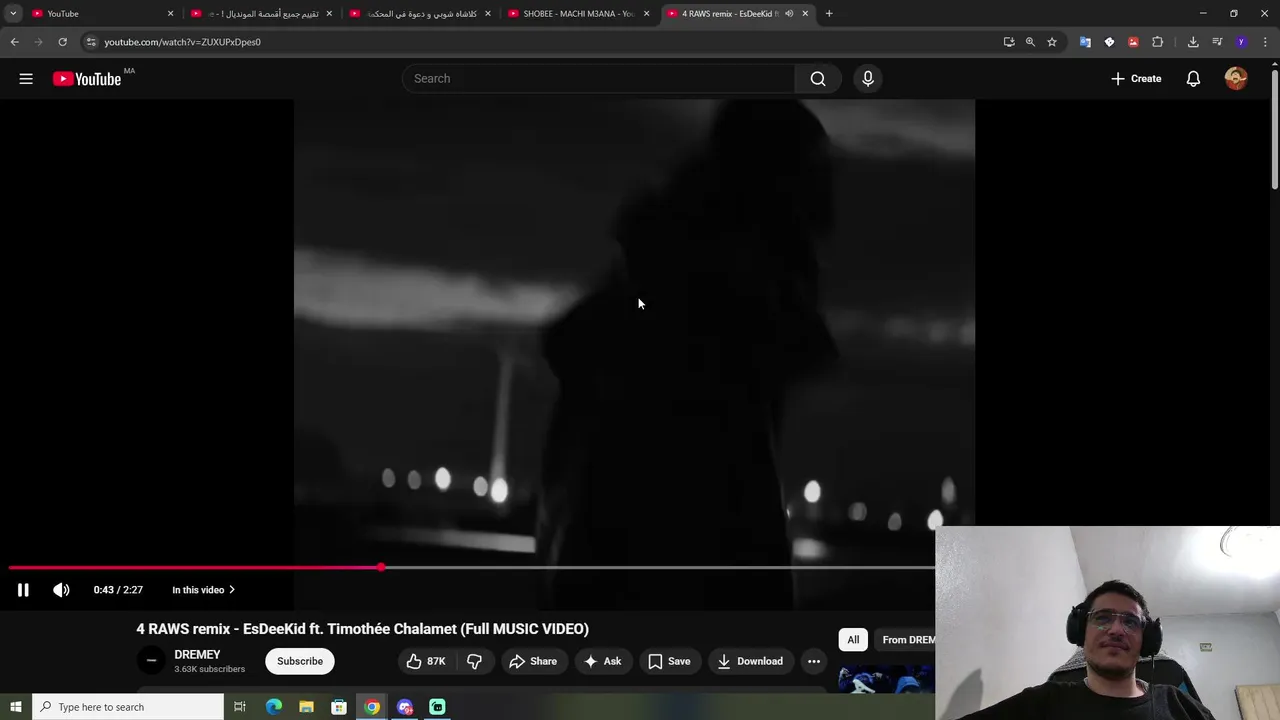Viewport: 1280px width, 720px height.
Task: Install app via address bar icon
Action: (x=1009, y=42)
